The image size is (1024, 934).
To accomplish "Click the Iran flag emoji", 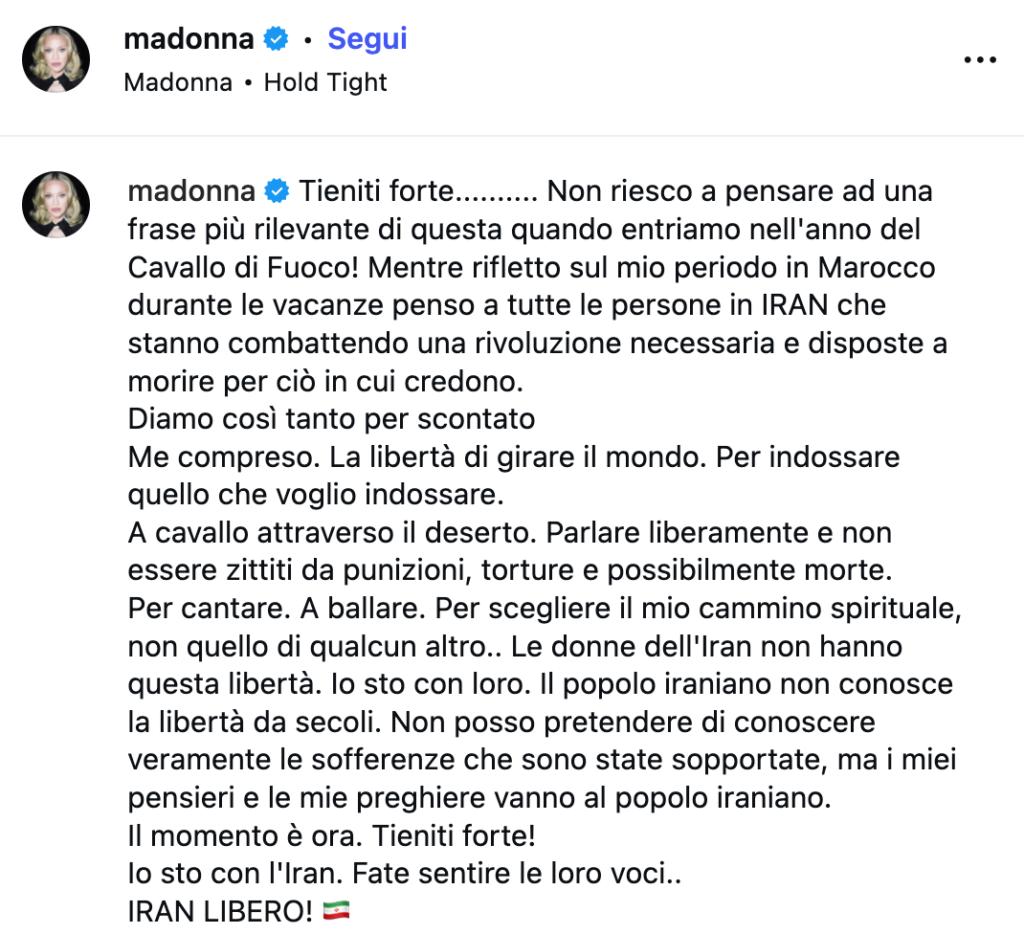I will pos(341,912).
